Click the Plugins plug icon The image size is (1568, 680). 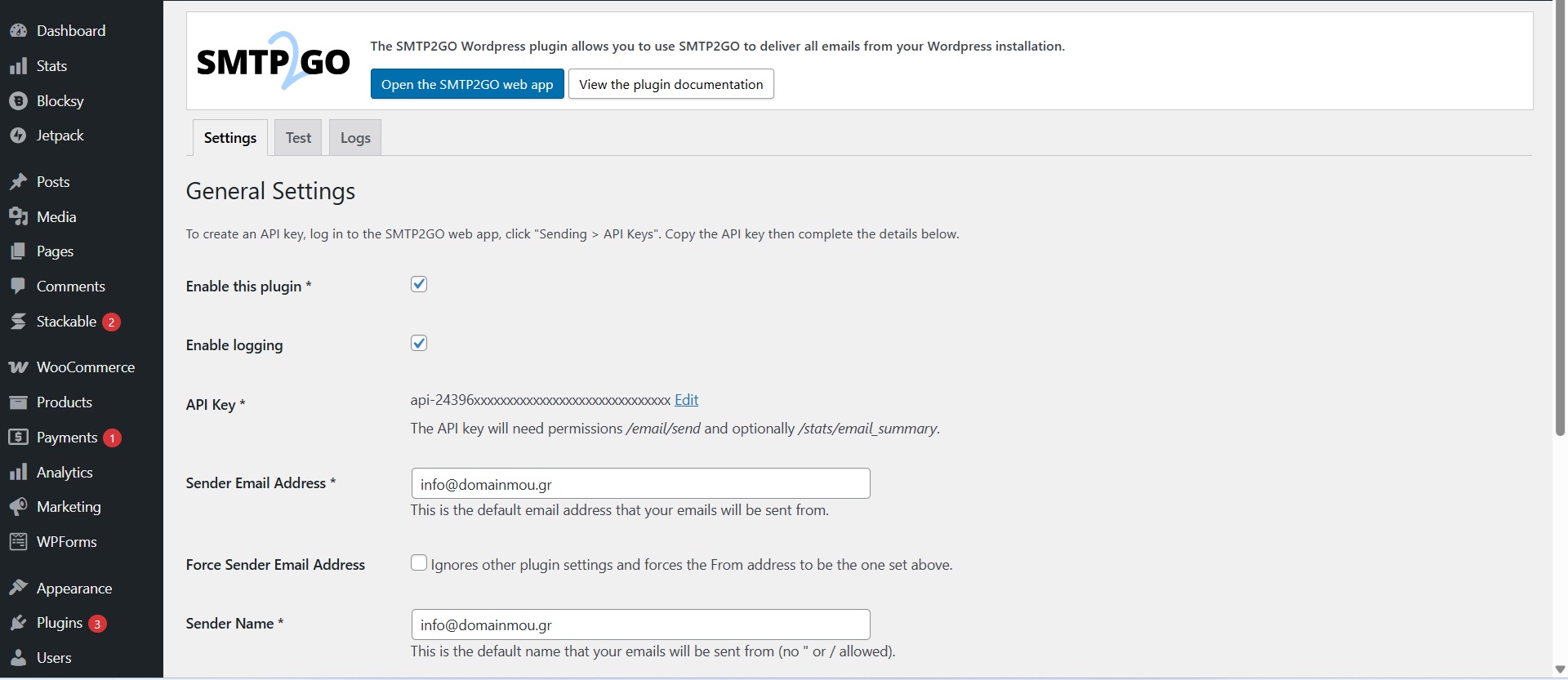18,624
